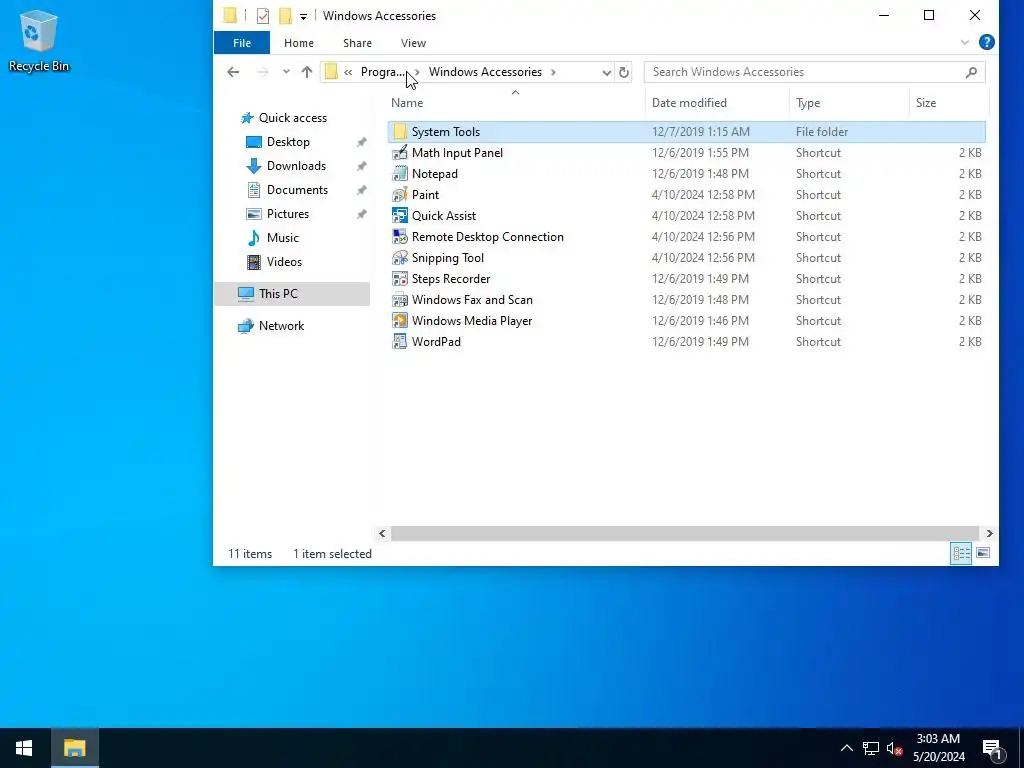Viewport: 1024px width, 768px height.
Task: Click the Progra... breadcrumb segment
Action: pyautogui.click(x=383, y=72)
